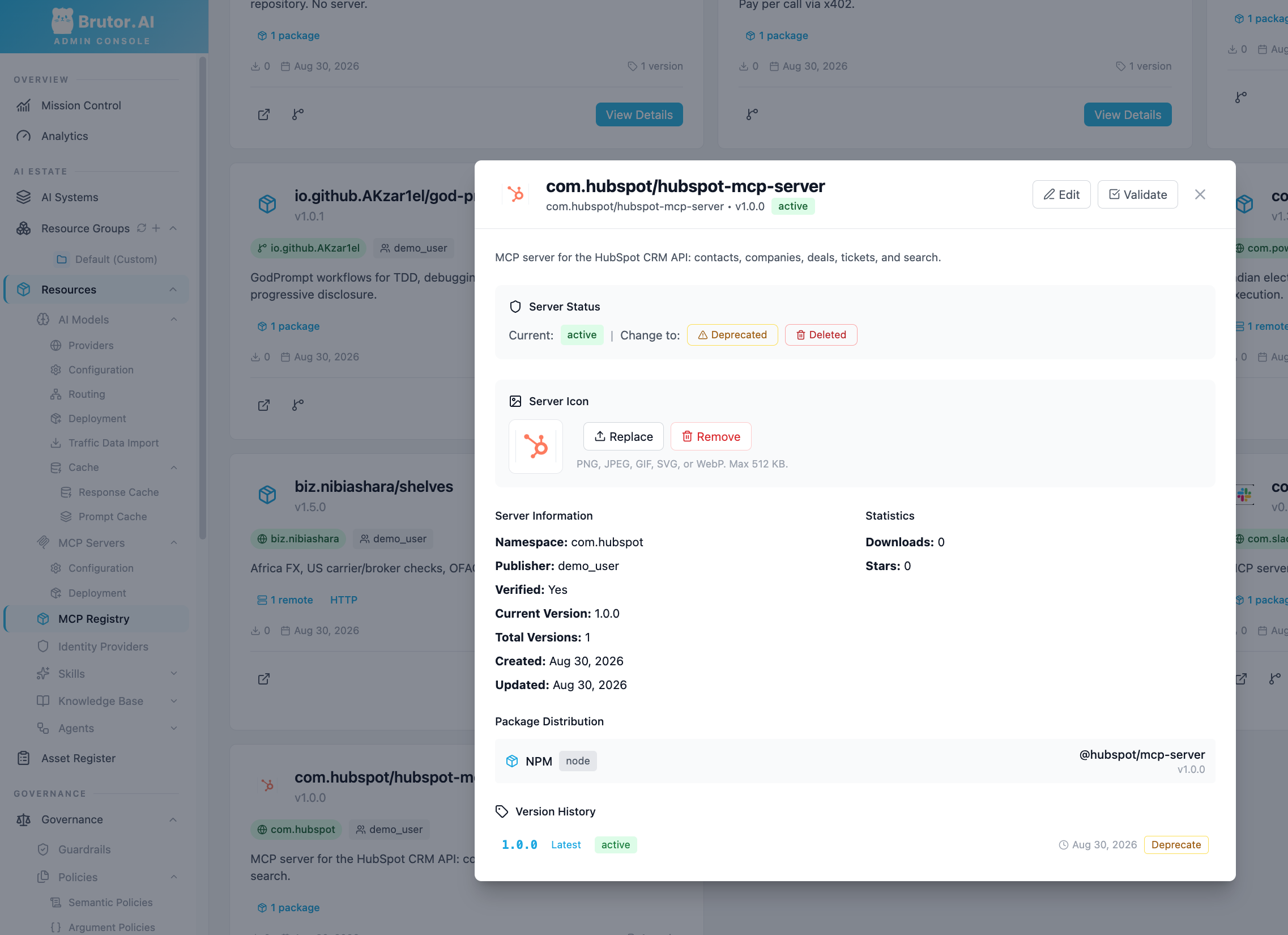Screen dimensions: 1288x935
Task: Open Traffic Data Import
Action: pos(113,443)
